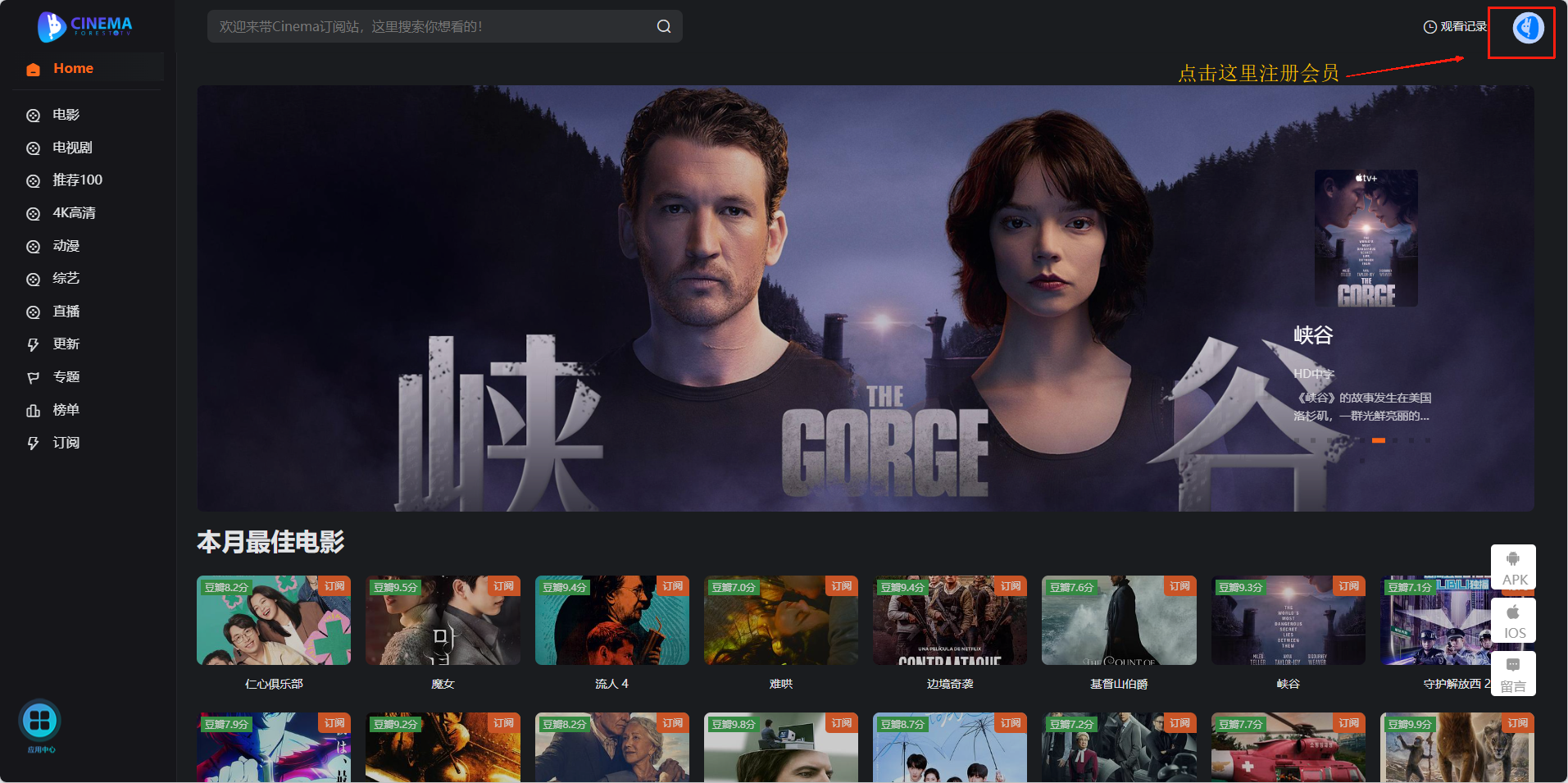Open the 守护解放西 poster
Viewport: 1568px width, 783px height.
point(1457,620)
